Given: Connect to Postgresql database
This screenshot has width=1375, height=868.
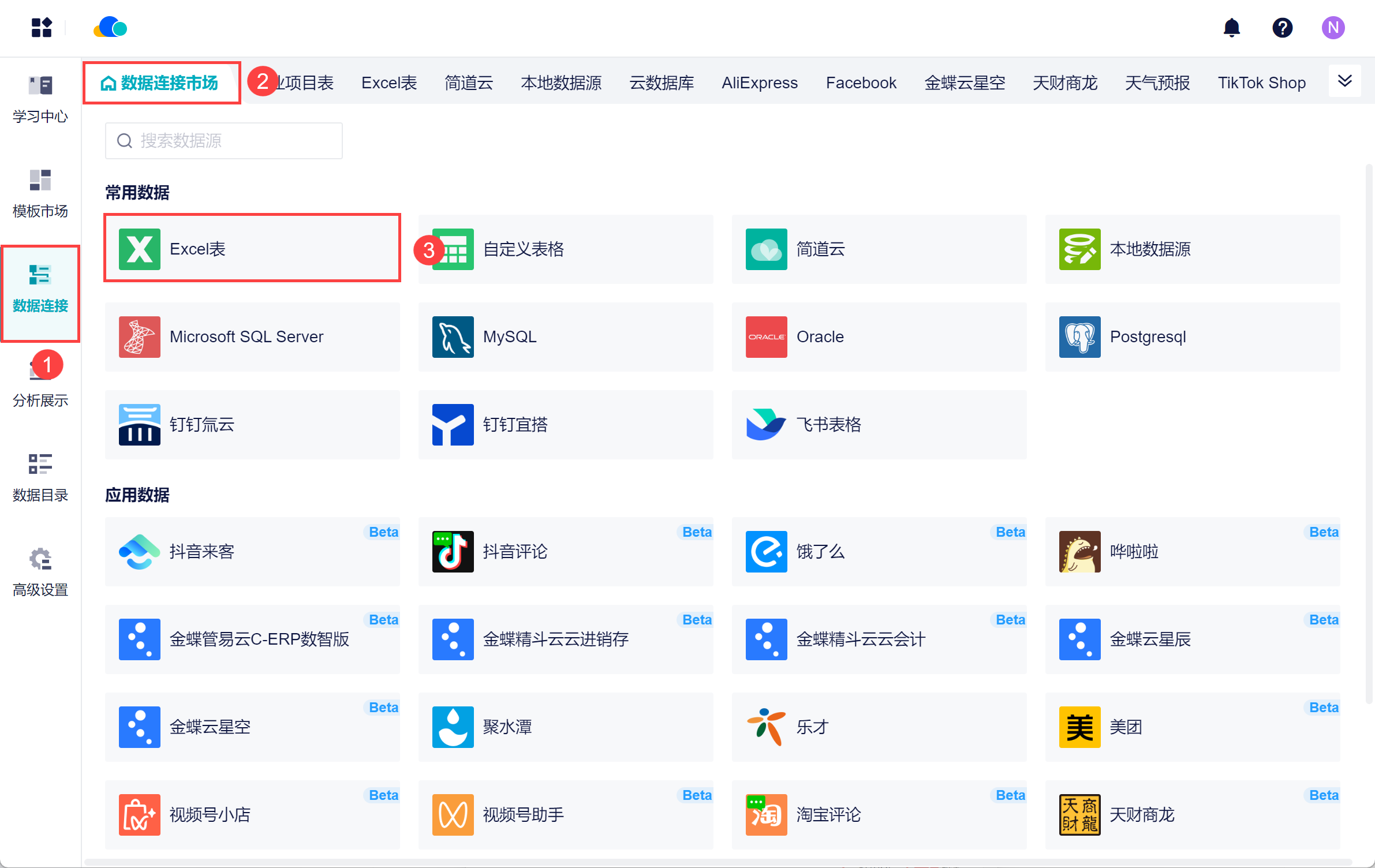Looking at the screenshot, I should [x=1193, y=336].
